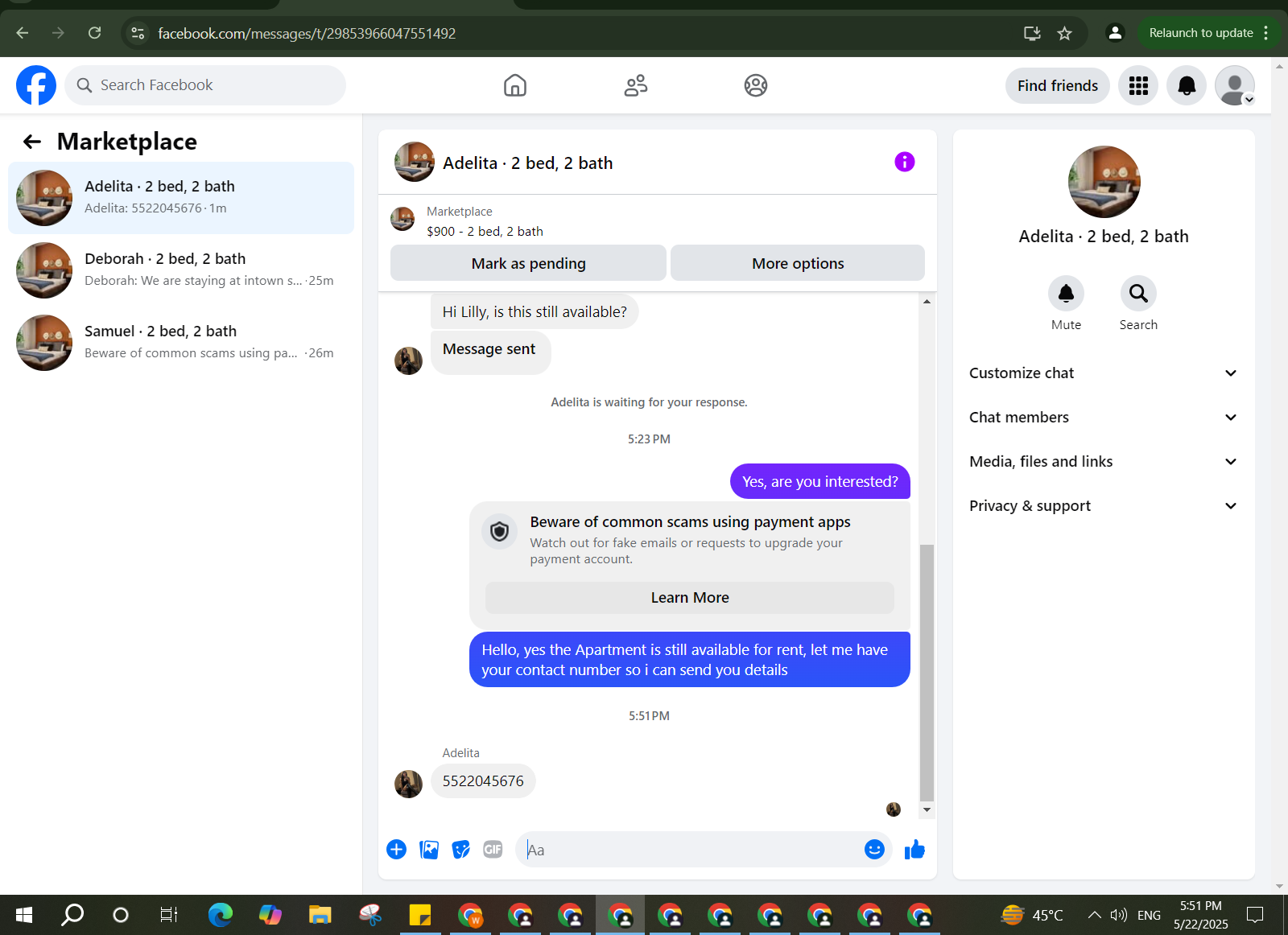Focus the Search Facebook field
Viewport: 1288px width, 935px height.
click(x=205, y=85)
